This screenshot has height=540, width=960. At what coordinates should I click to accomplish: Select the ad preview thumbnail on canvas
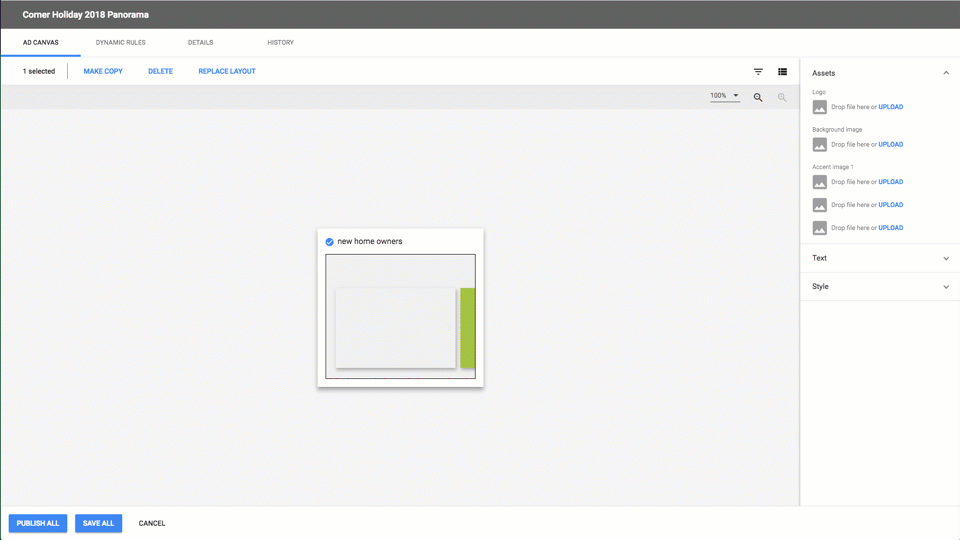pyautogui.click(x=400, y=316)
